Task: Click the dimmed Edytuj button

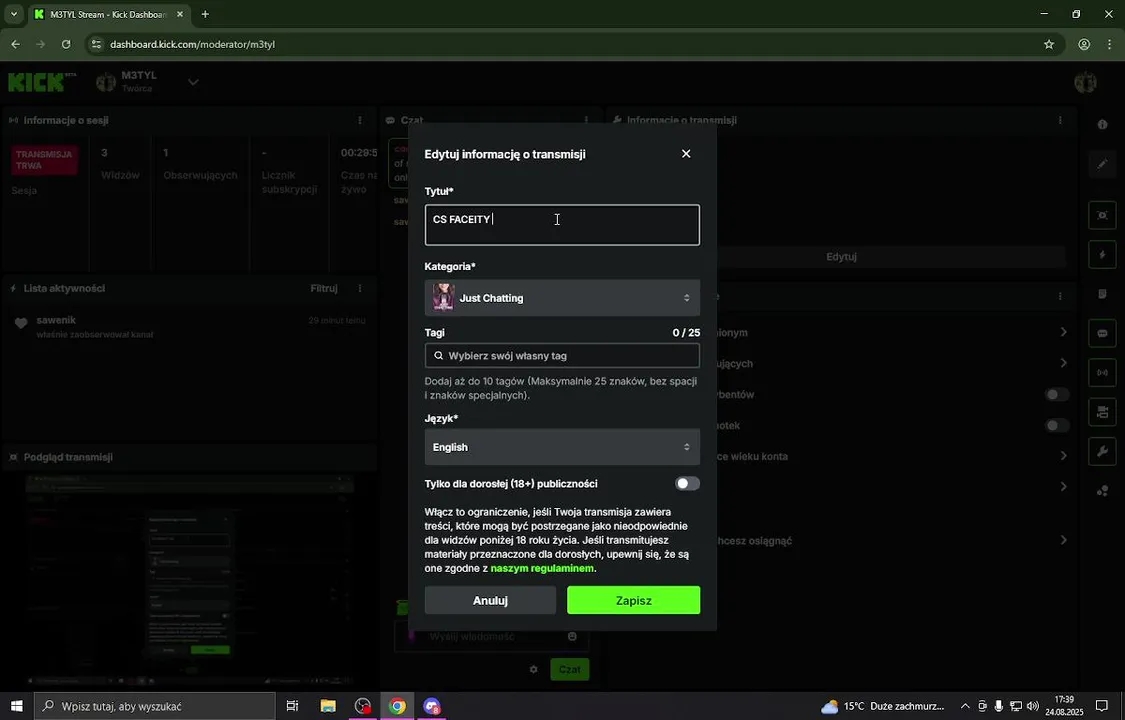Action: tap(841, 257)
